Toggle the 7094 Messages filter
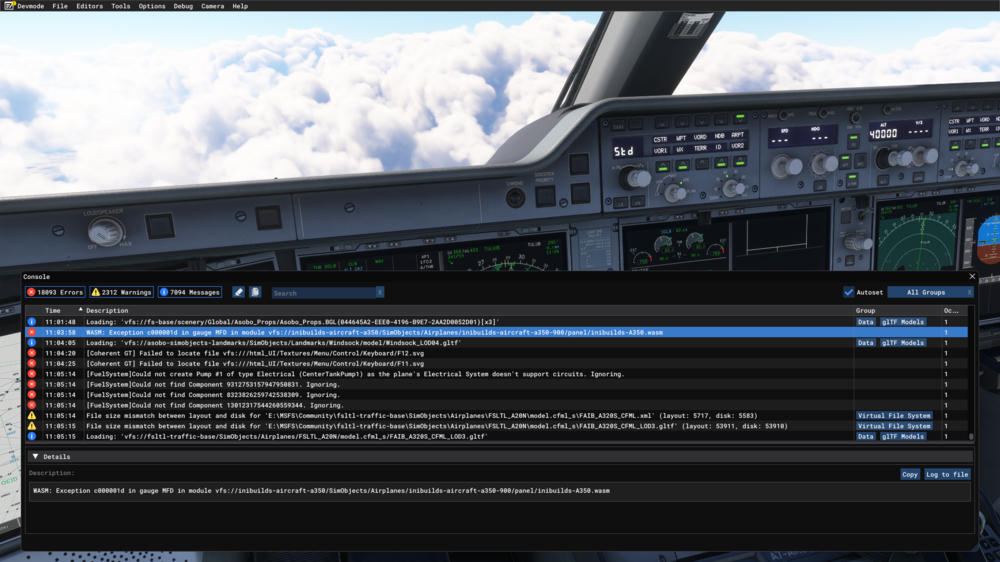 point(190,292)
